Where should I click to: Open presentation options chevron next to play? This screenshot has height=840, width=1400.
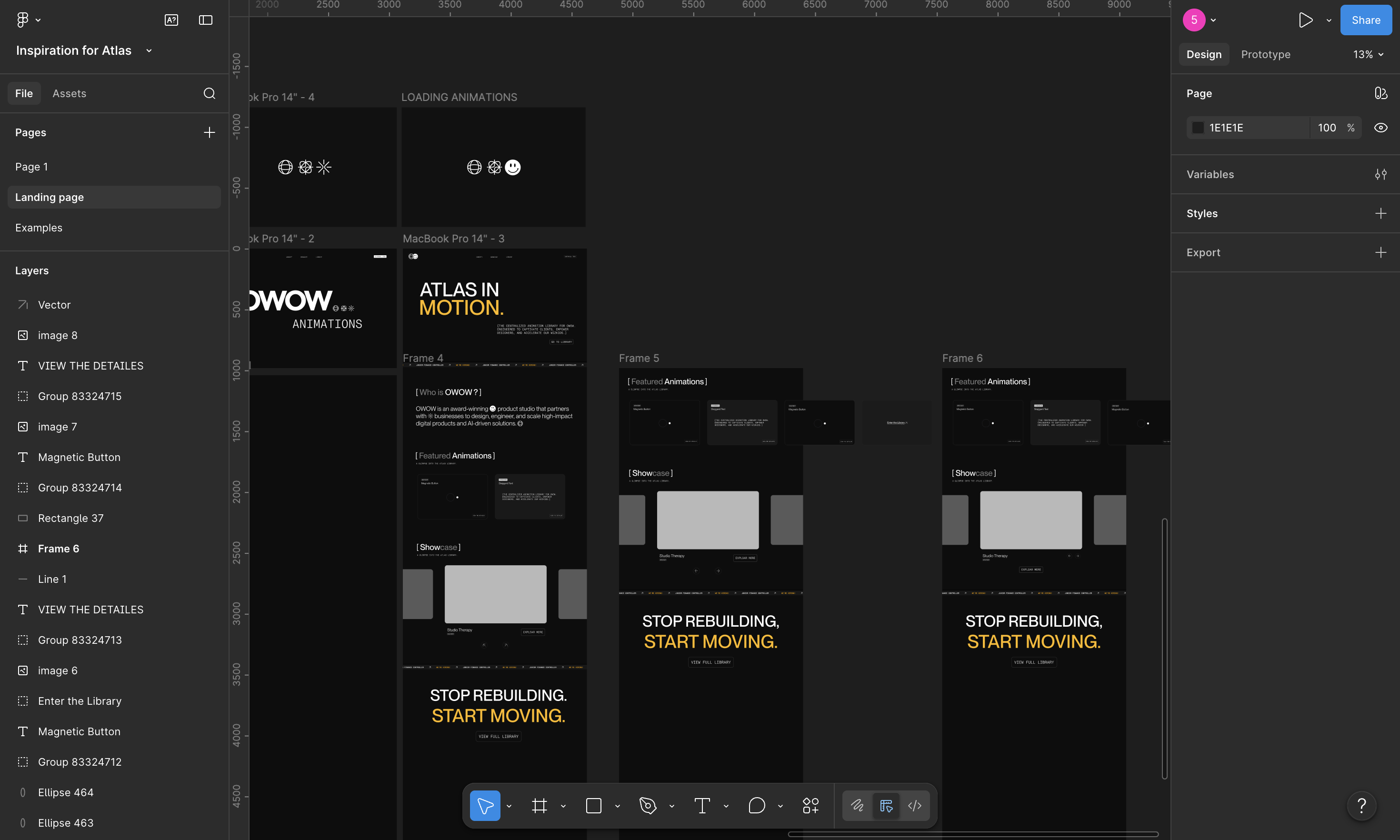point(1329,20)
